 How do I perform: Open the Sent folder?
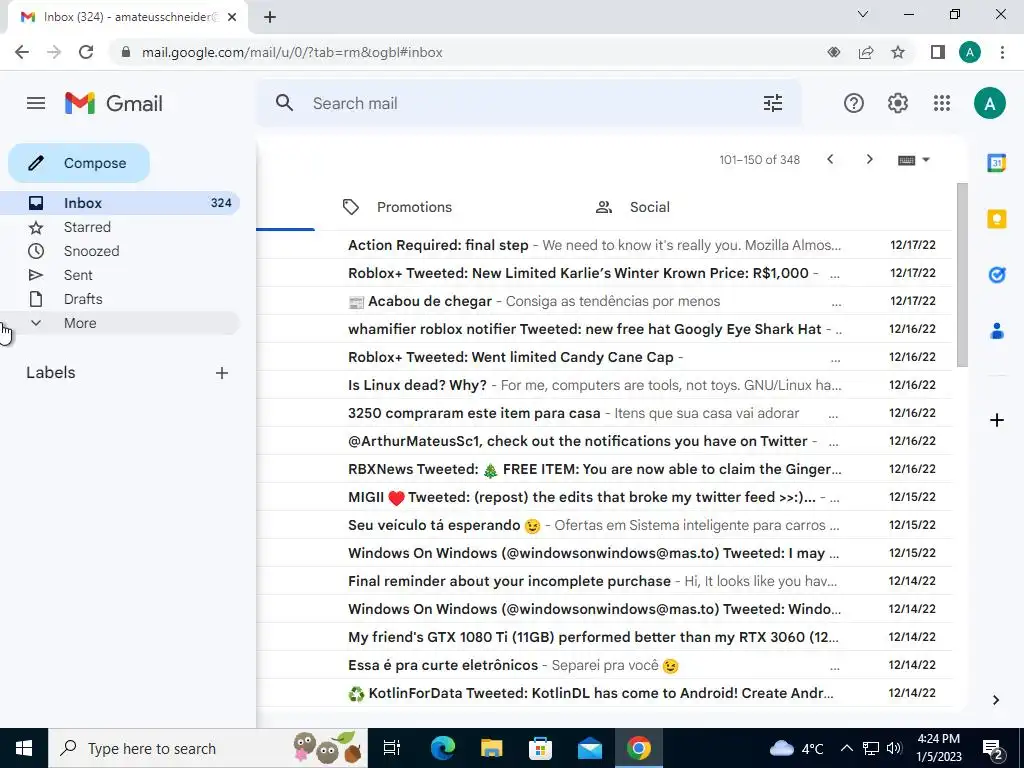coord(120,275)
